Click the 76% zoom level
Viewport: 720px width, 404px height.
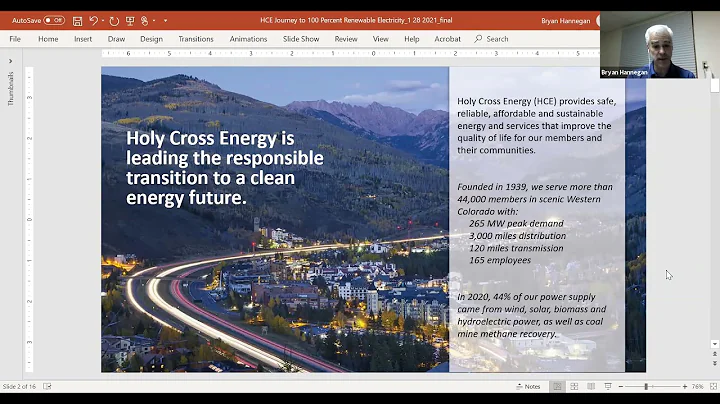coord(698,387)
